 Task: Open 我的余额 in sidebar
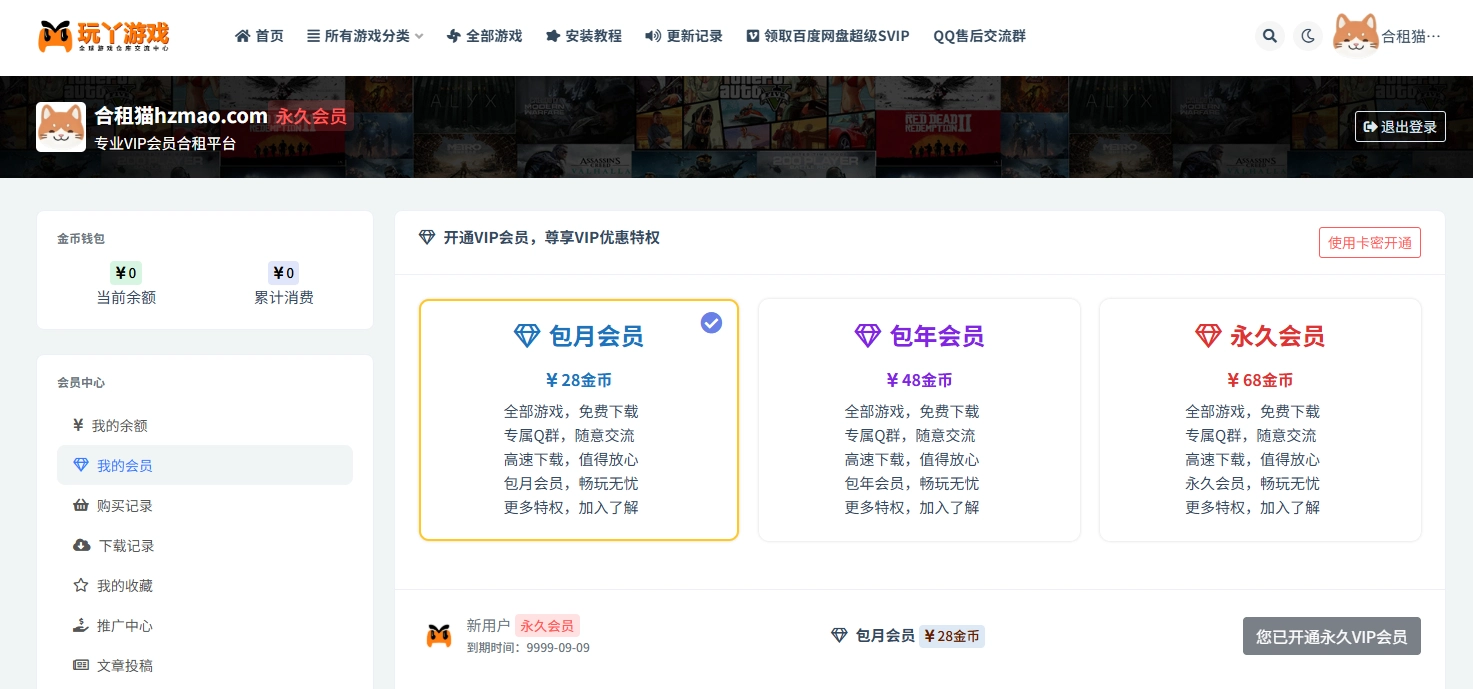(119, 426)
